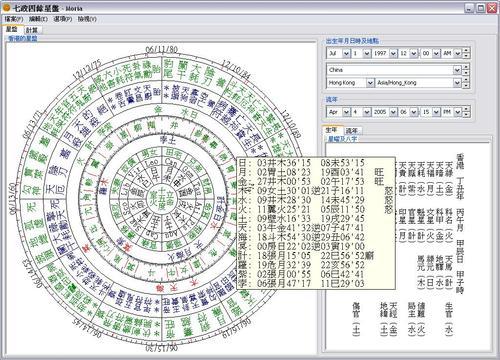
Task: Click the up spinner beside China field
Action: (466, 68)
